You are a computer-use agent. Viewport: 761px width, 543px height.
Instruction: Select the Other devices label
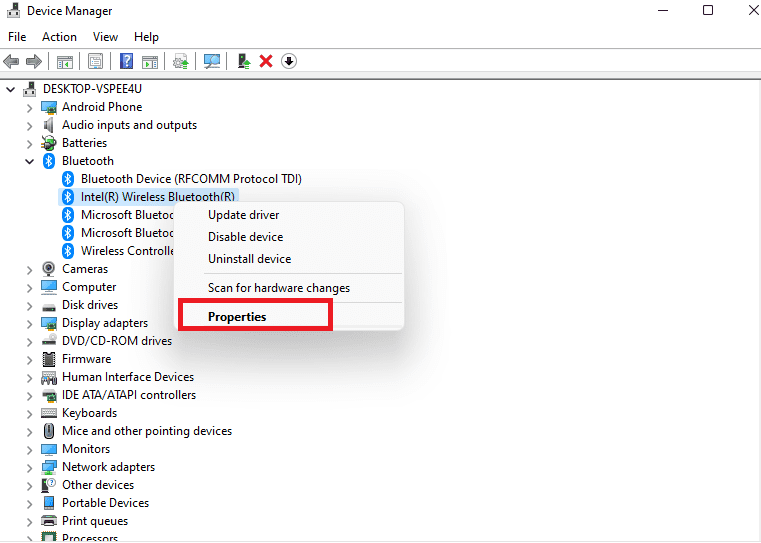pyautogui.click(x=98, y=485)
